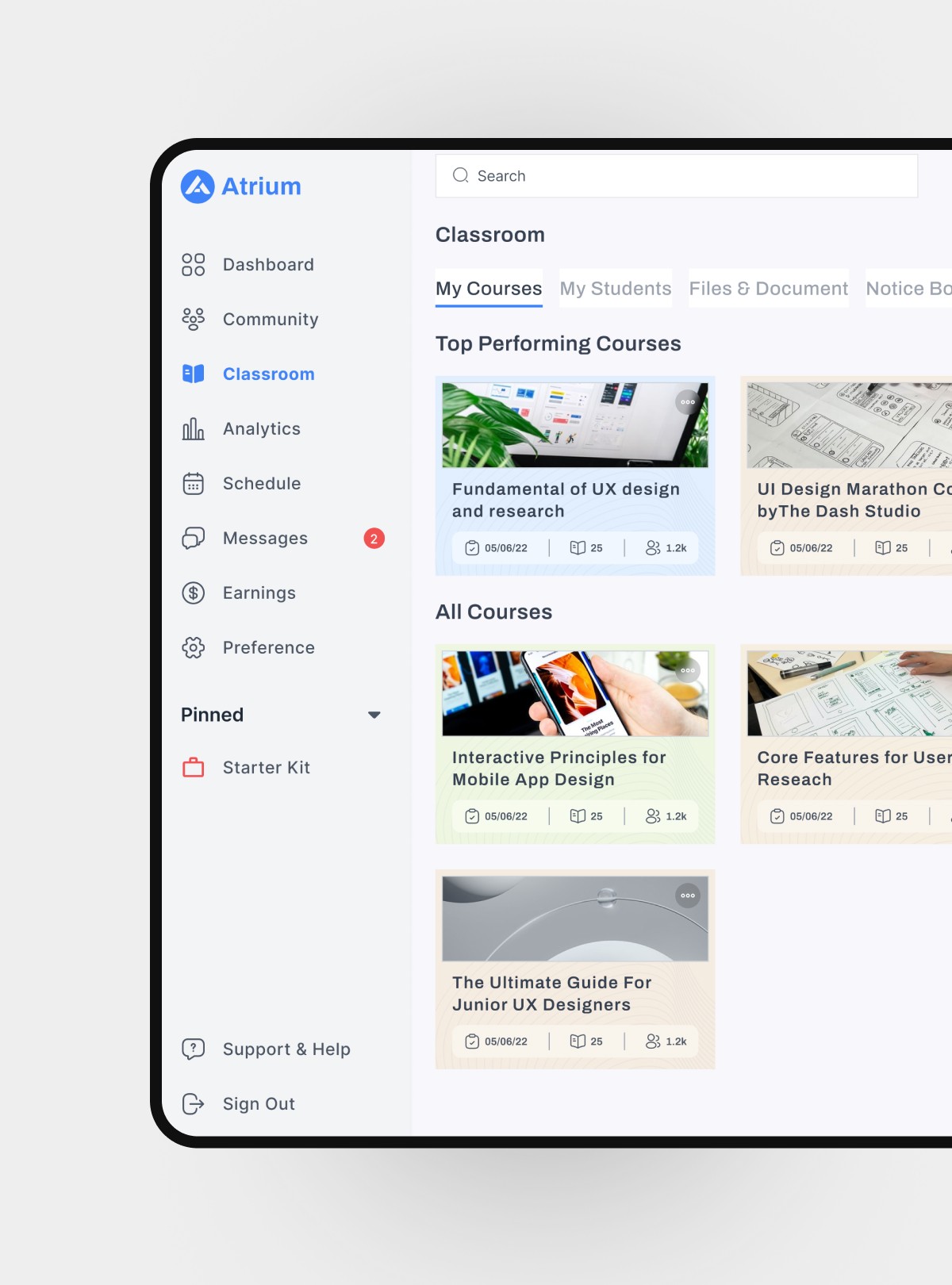Click the Earnings dollar icon
Screen dimensions: 952x1285
coord(193,593)
